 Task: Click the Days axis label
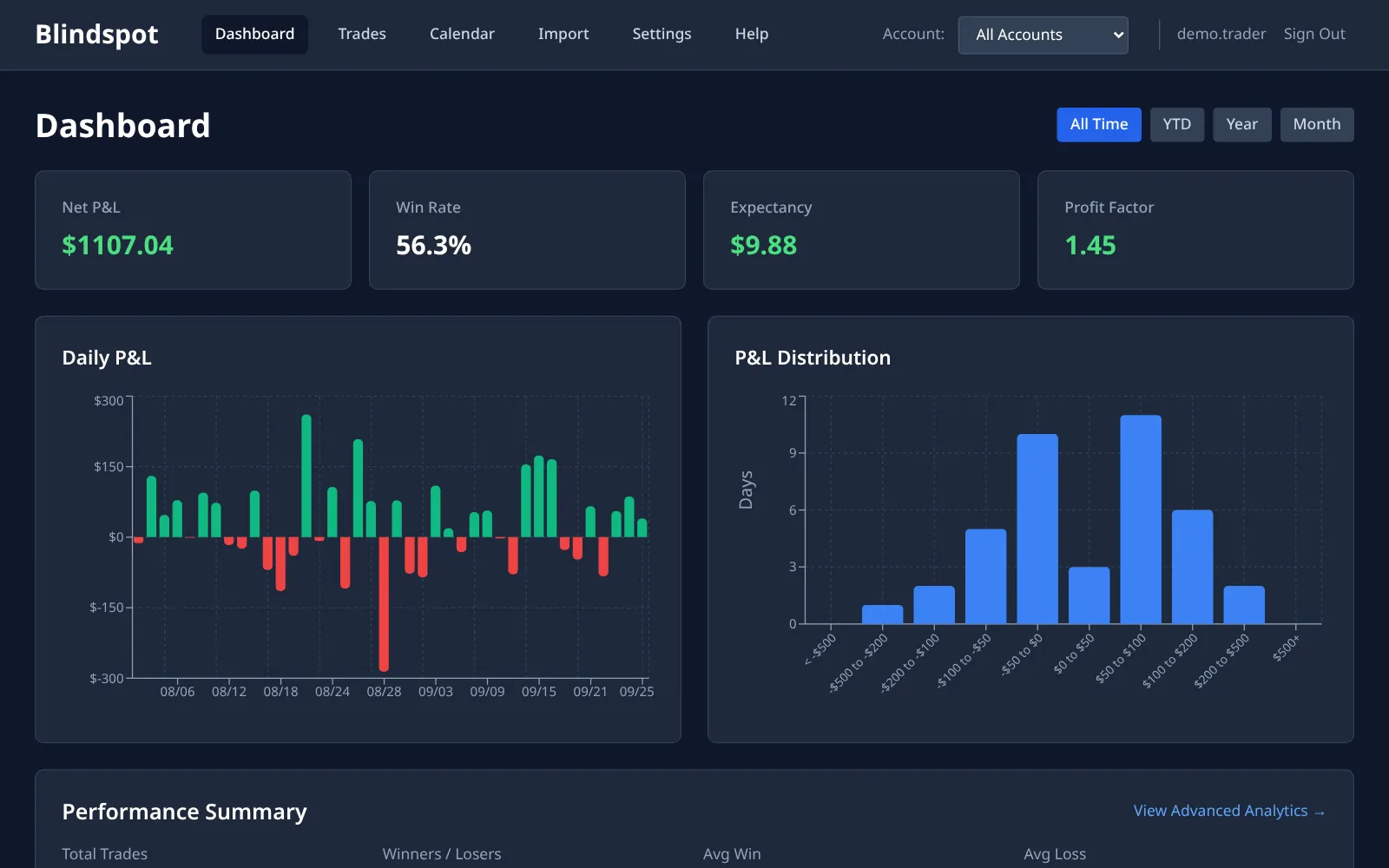click(746, 490)
